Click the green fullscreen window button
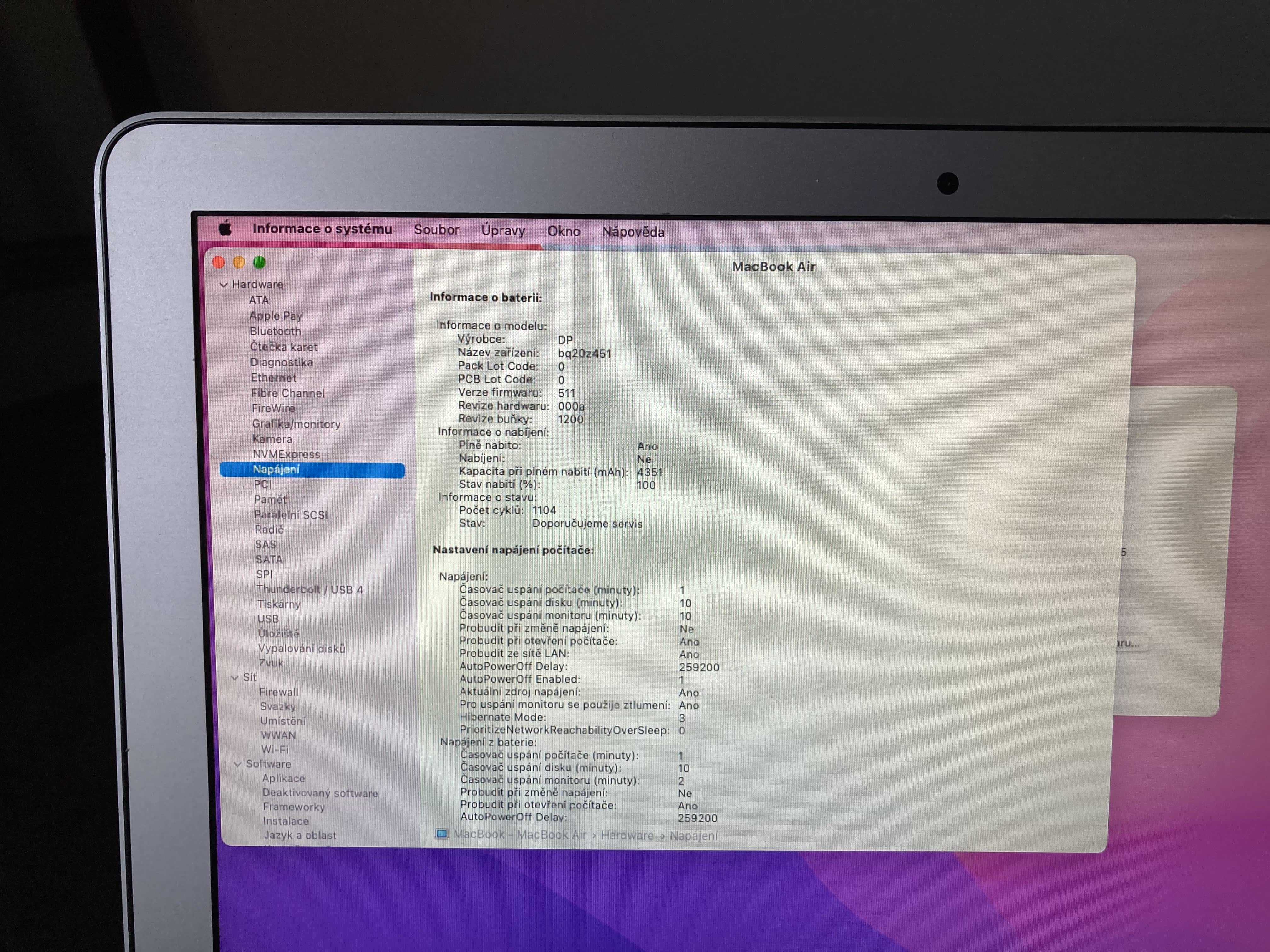Viewport: 1270px width, 952px height. point(260,262)
